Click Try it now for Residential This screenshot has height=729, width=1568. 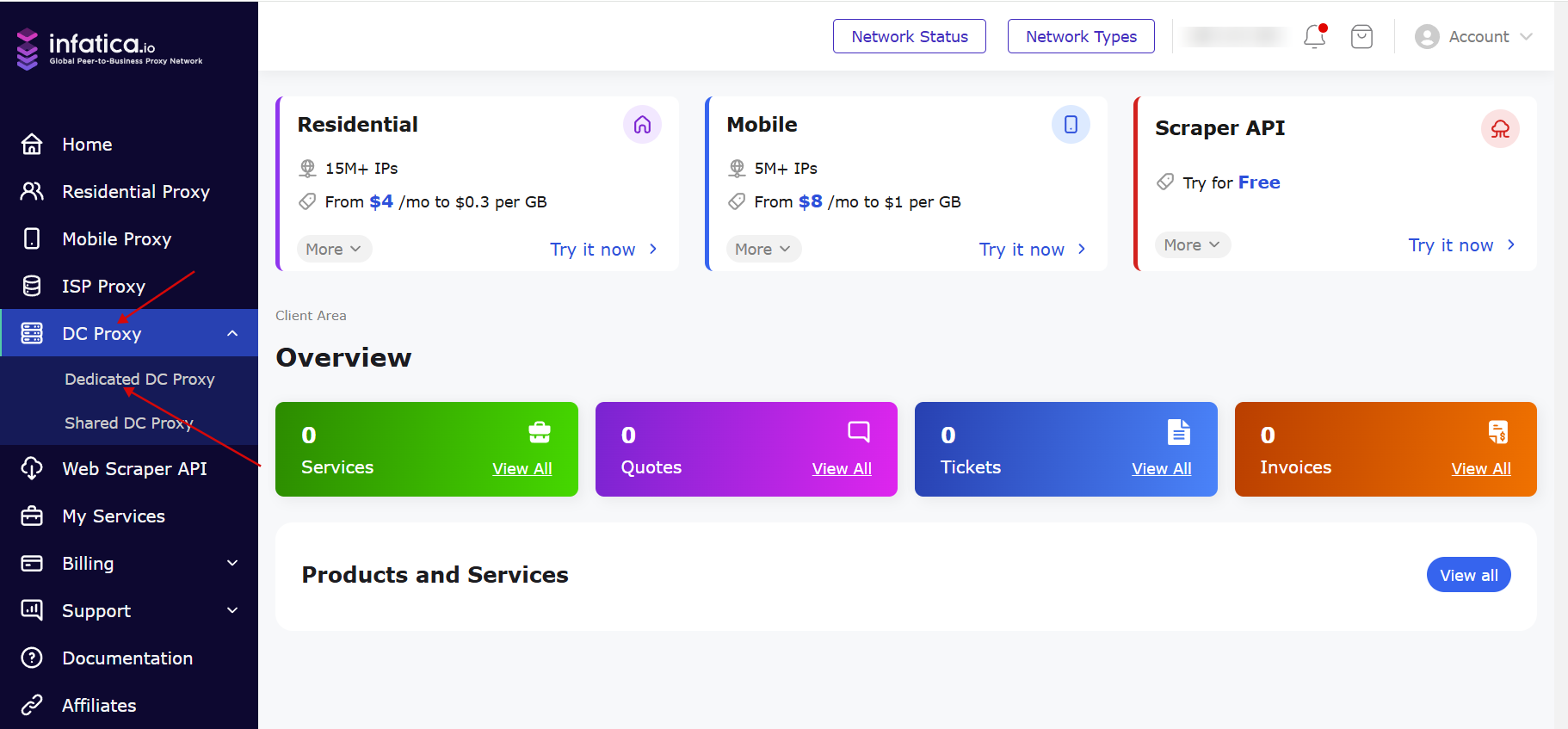pos(603,249)
